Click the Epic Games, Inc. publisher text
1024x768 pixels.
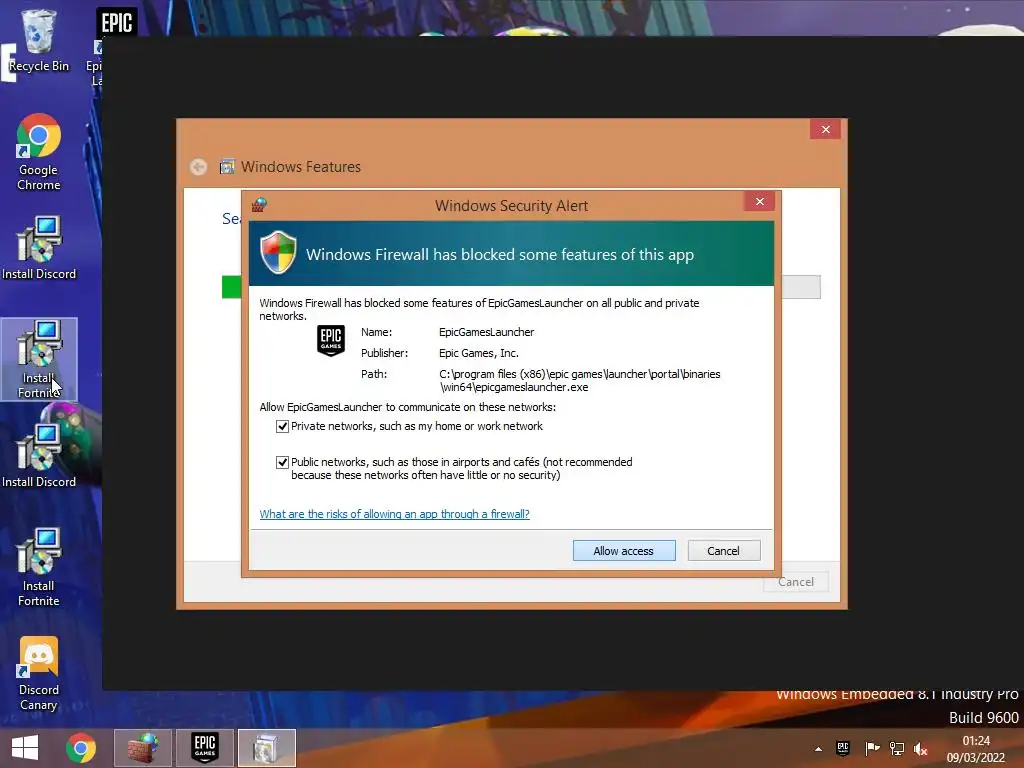click(x=479, y=353)
